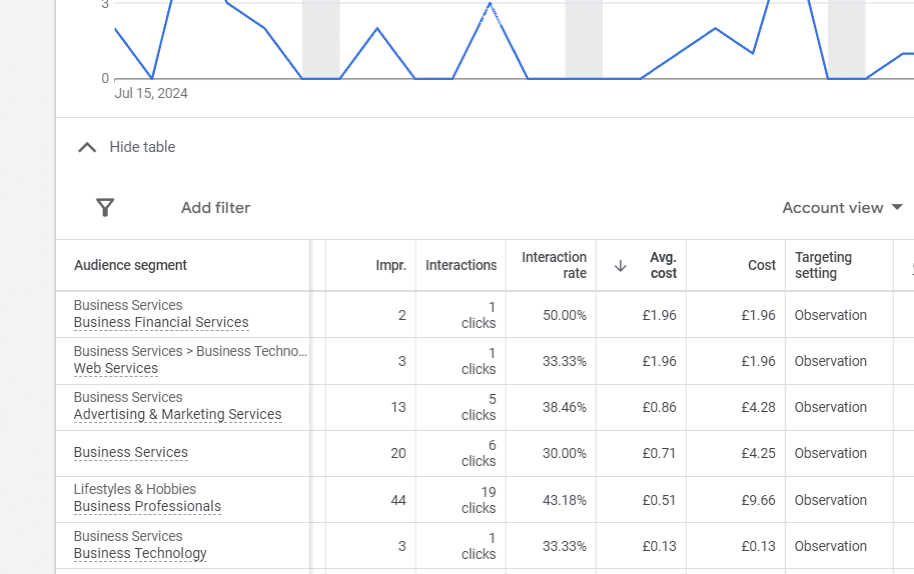Open the Account view dropdown
914x574 pixels.
(842, 208)
